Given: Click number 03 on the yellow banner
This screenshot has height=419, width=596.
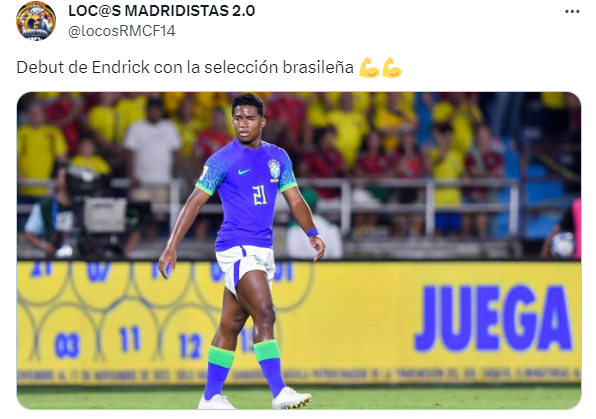Looking at the screenshot, I should (67, 345).
